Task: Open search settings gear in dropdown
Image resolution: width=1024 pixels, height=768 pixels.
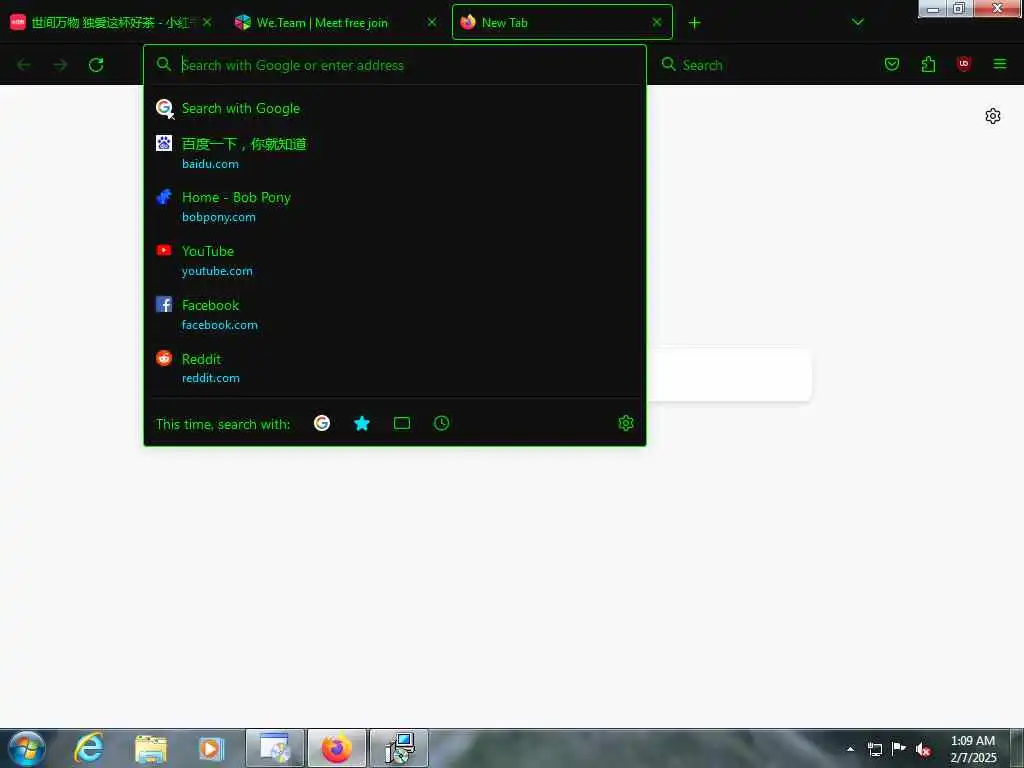Action: point(626,423)
